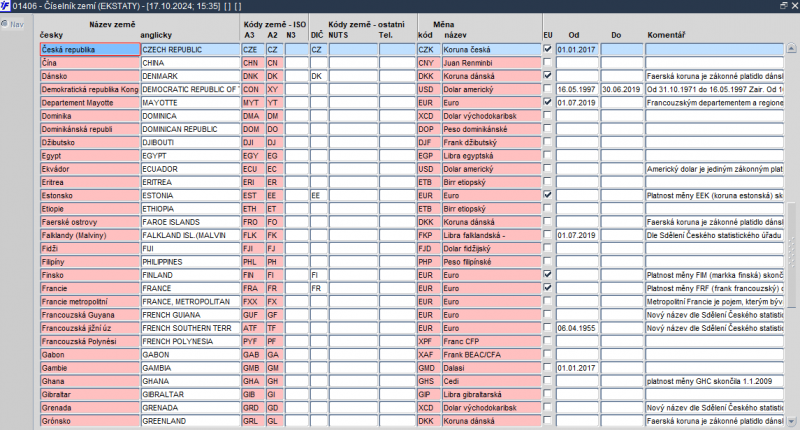Image resolution: width=800 pixels, height=430 pixels.
Task: Click the Od date field 06.04.1955
Action: pyautogui.click(x=577, y=328)
